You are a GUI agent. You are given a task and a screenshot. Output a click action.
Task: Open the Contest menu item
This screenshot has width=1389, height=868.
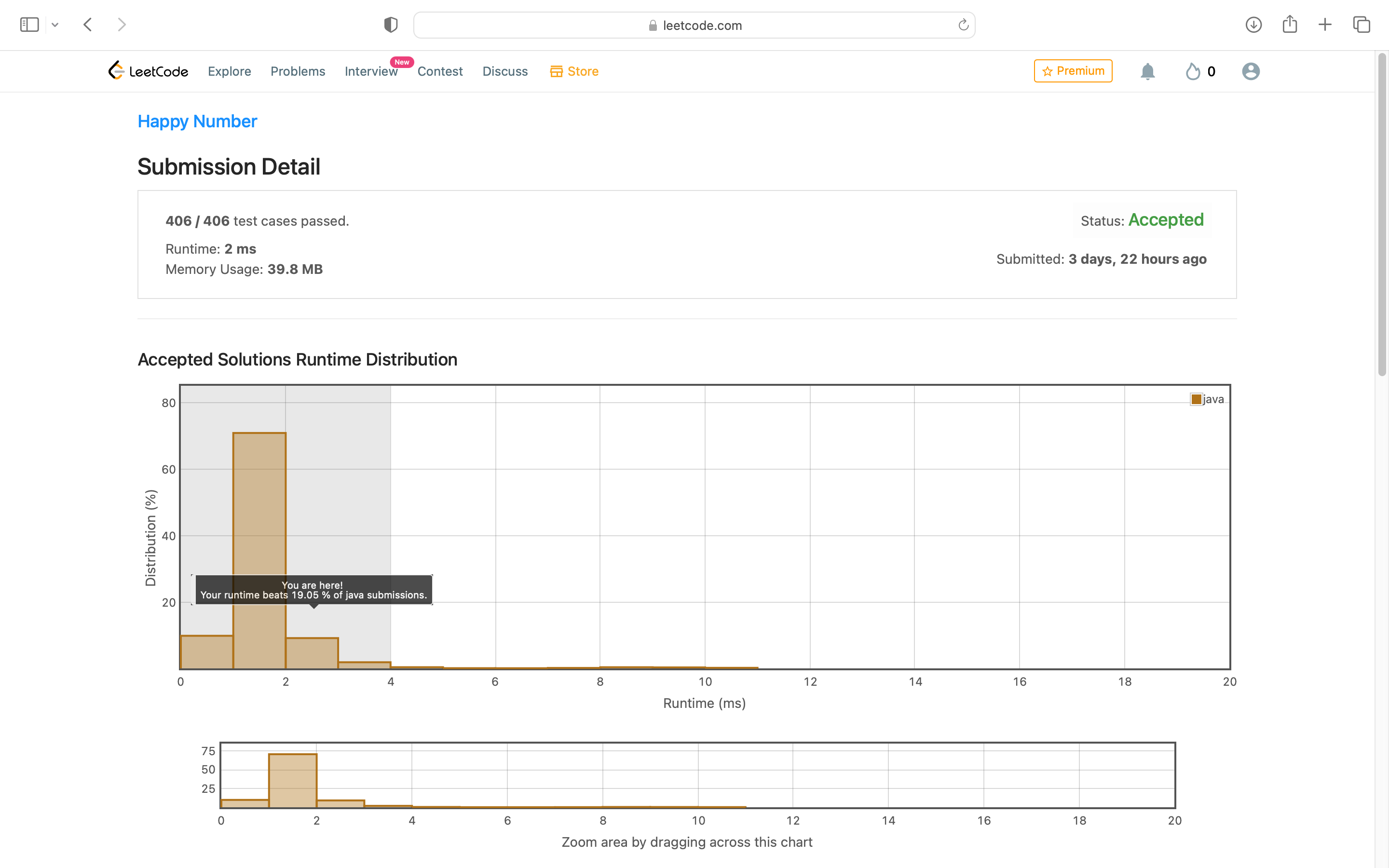pos(440,71)
